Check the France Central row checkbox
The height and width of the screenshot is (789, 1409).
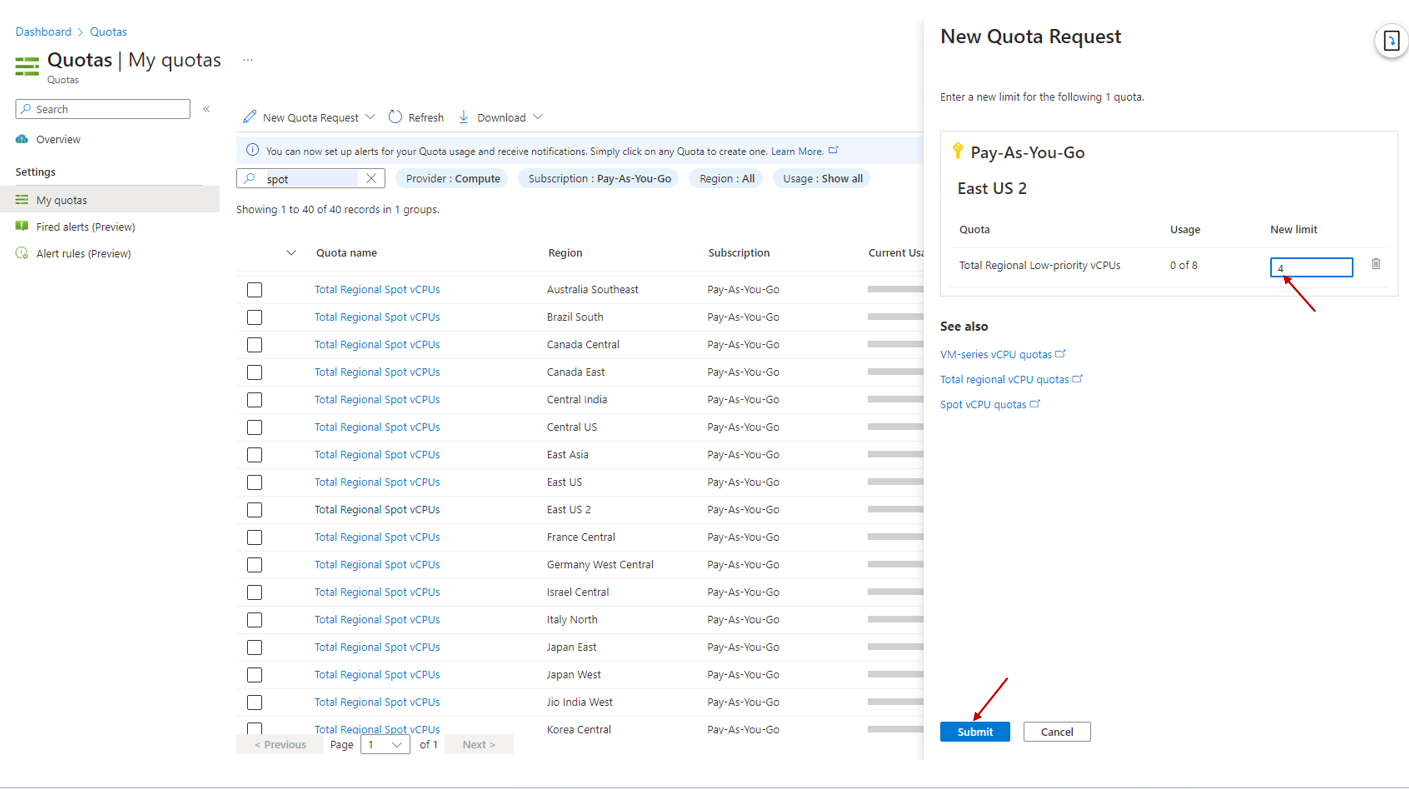click(255, 537)
